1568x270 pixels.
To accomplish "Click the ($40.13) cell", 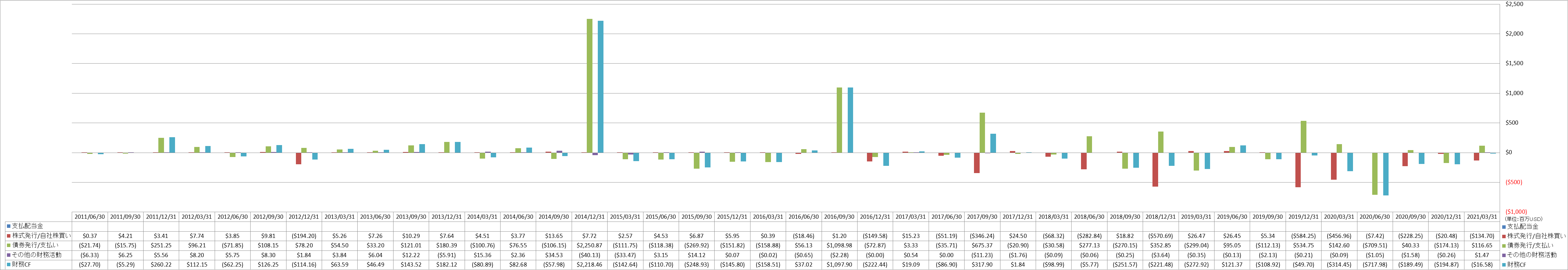I will [x=589, y=255].
